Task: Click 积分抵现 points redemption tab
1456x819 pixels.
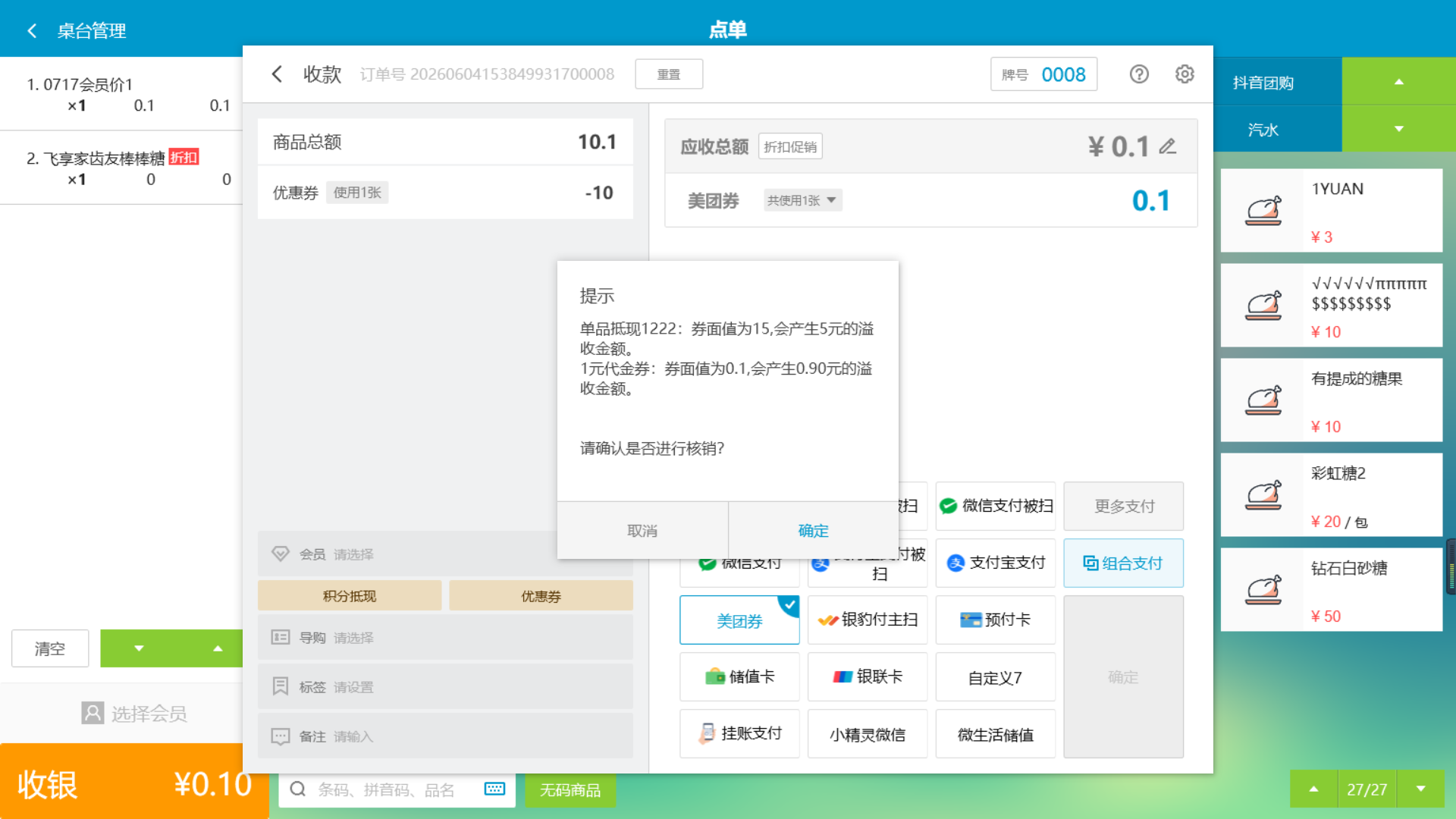Action: point(350,596)
